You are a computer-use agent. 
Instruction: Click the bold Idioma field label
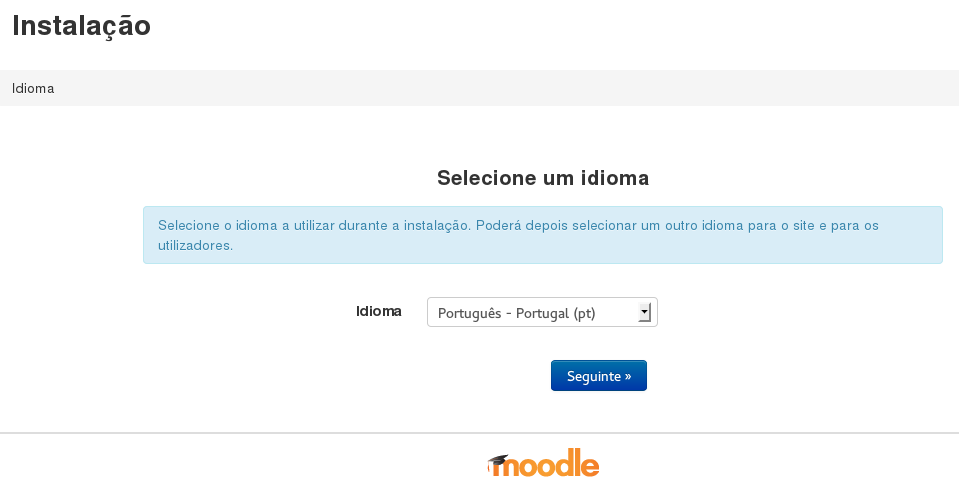(x=379, y=311)
